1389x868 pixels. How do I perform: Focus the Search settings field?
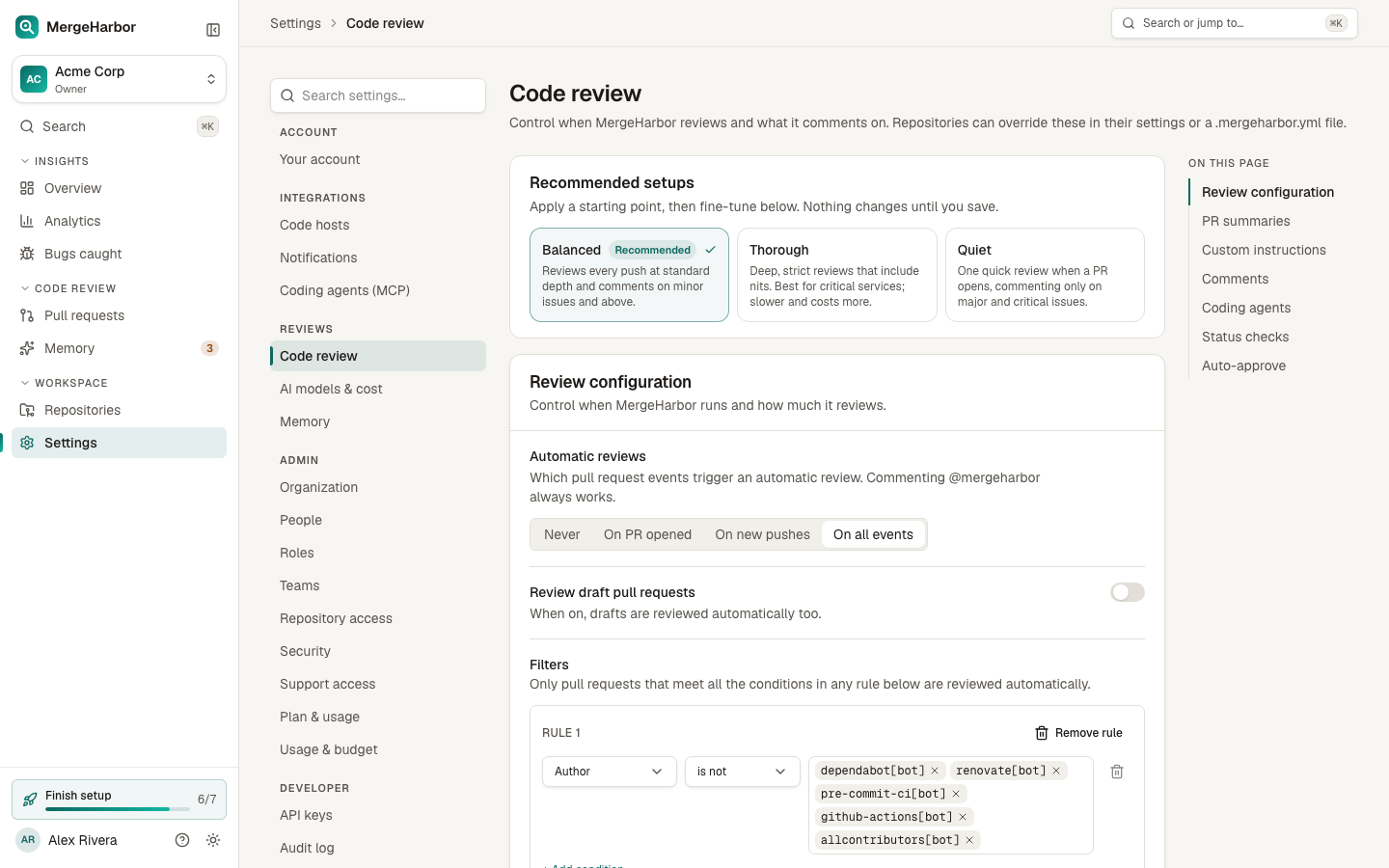point(378,95)
